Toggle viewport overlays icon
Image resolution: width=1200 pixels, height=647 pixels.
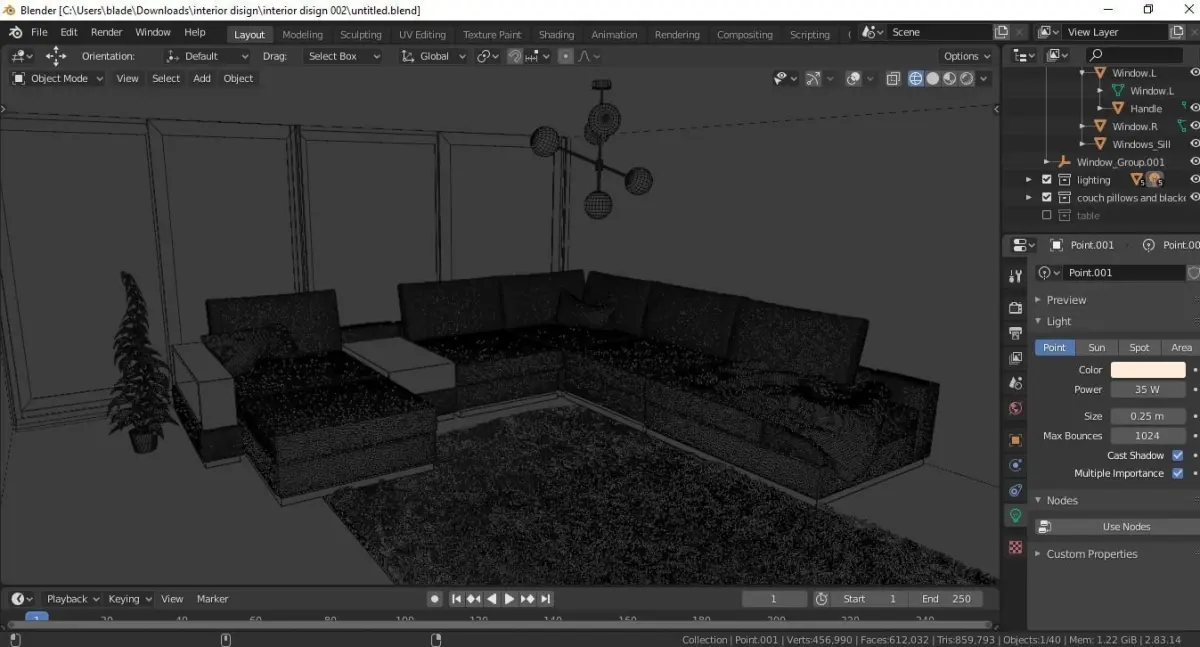(853, 79)
